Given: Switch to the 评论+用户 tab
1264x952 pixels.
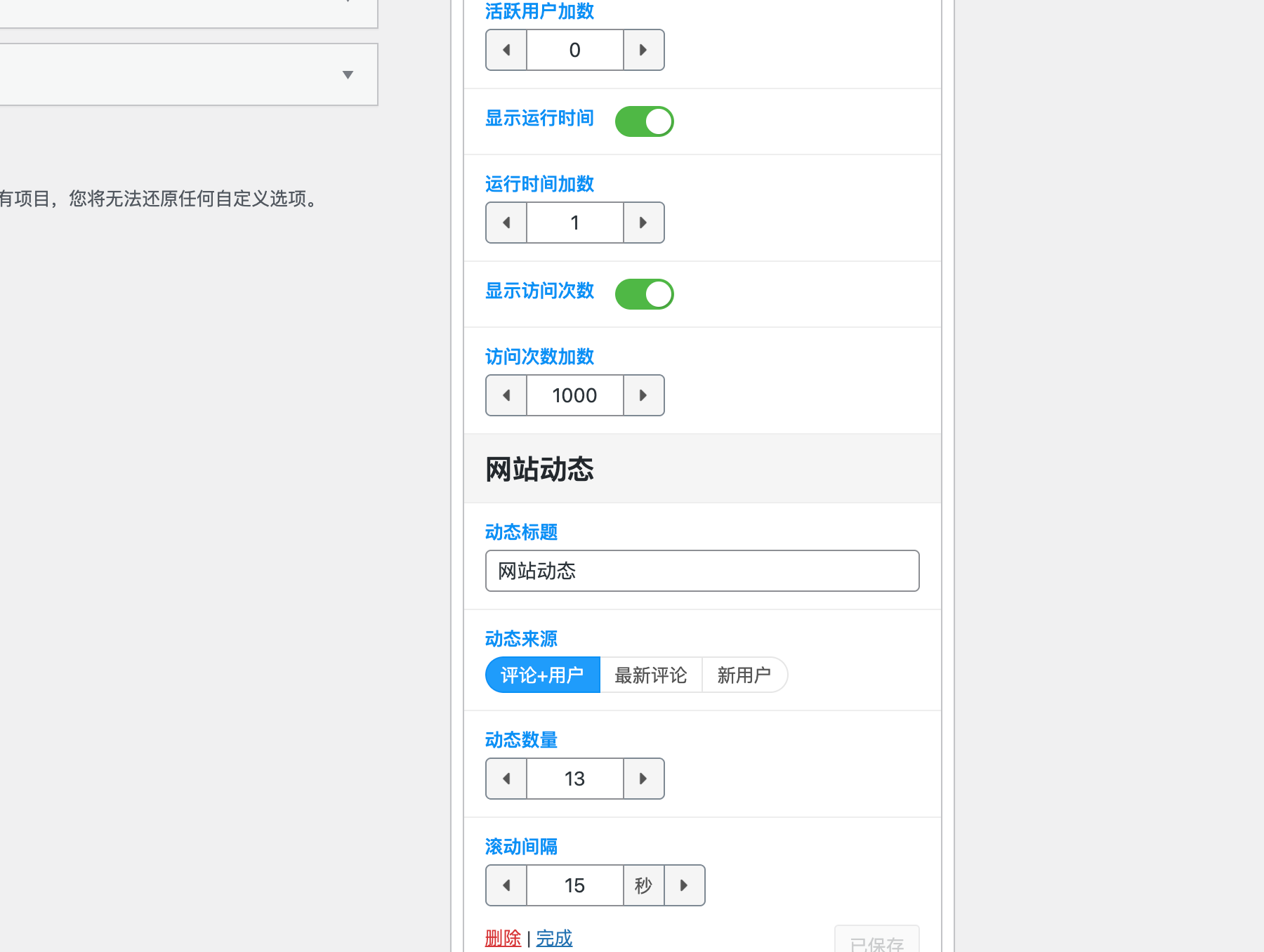Looking at the screenshot, I should coord(542,675).
